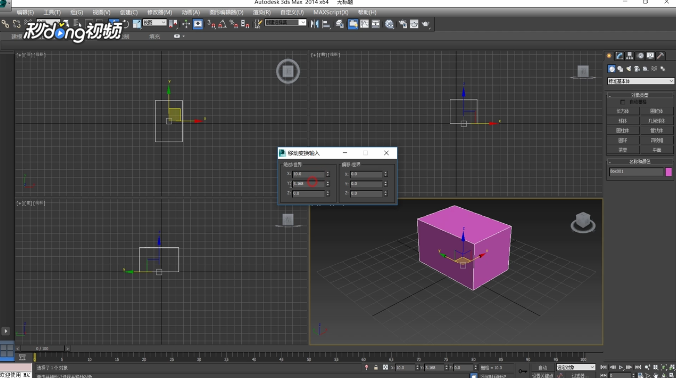Switch to Hierarchy panel tab
The image size is (676, 378).
coord(630,56)
